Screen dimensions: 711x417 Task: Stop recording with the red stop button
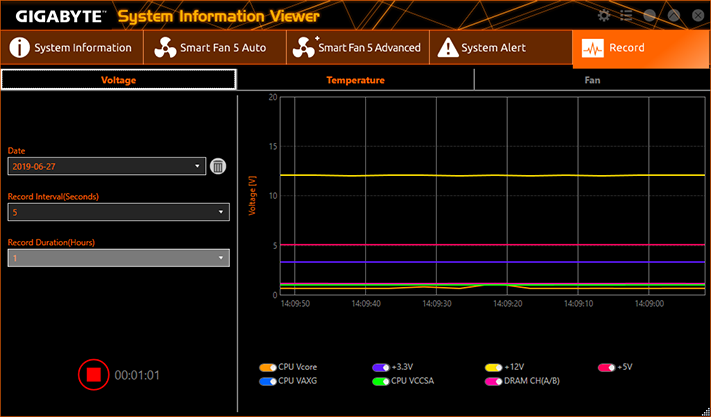pos(94,375)
